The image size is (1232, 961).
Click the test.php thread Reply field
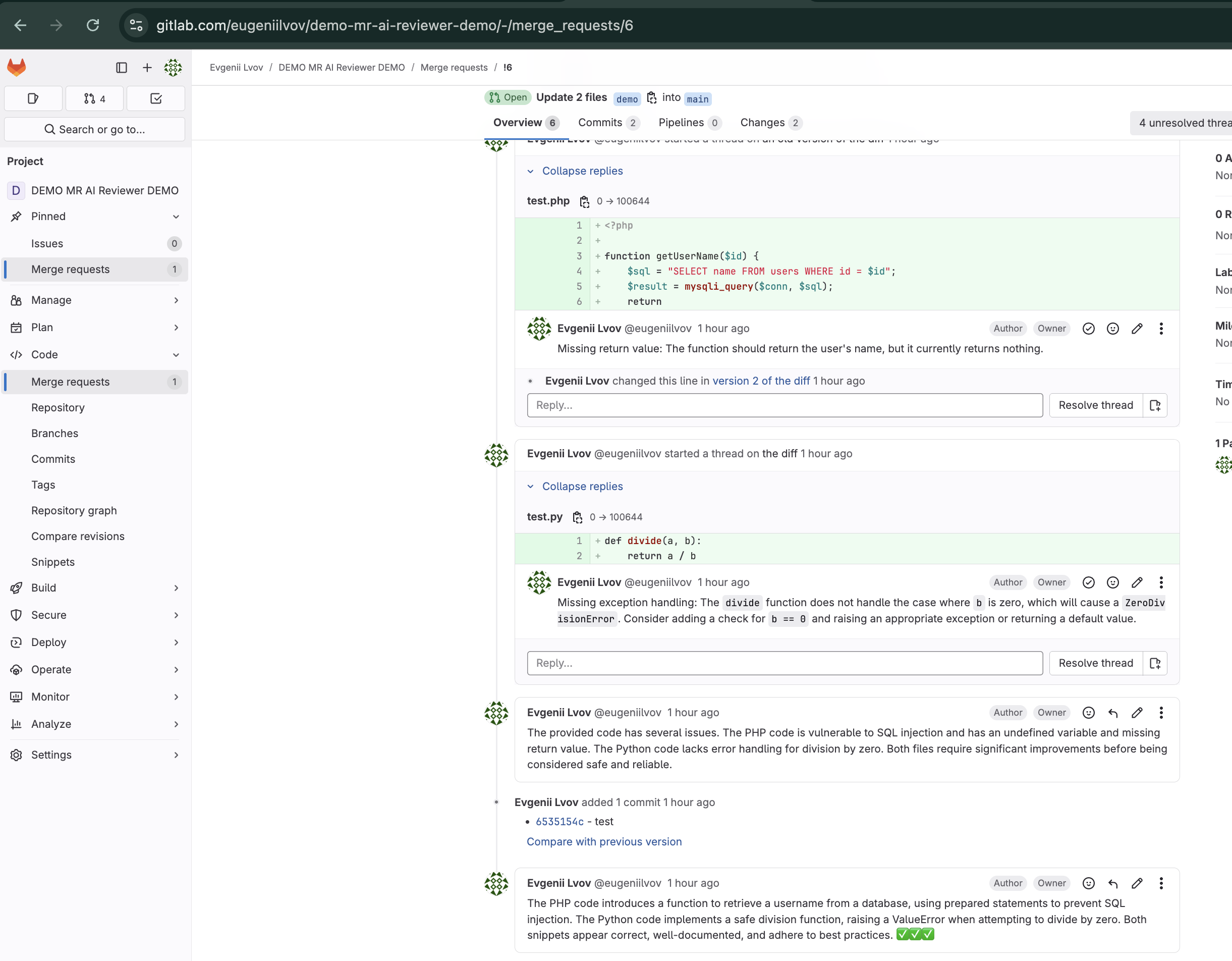click(784, 405)
